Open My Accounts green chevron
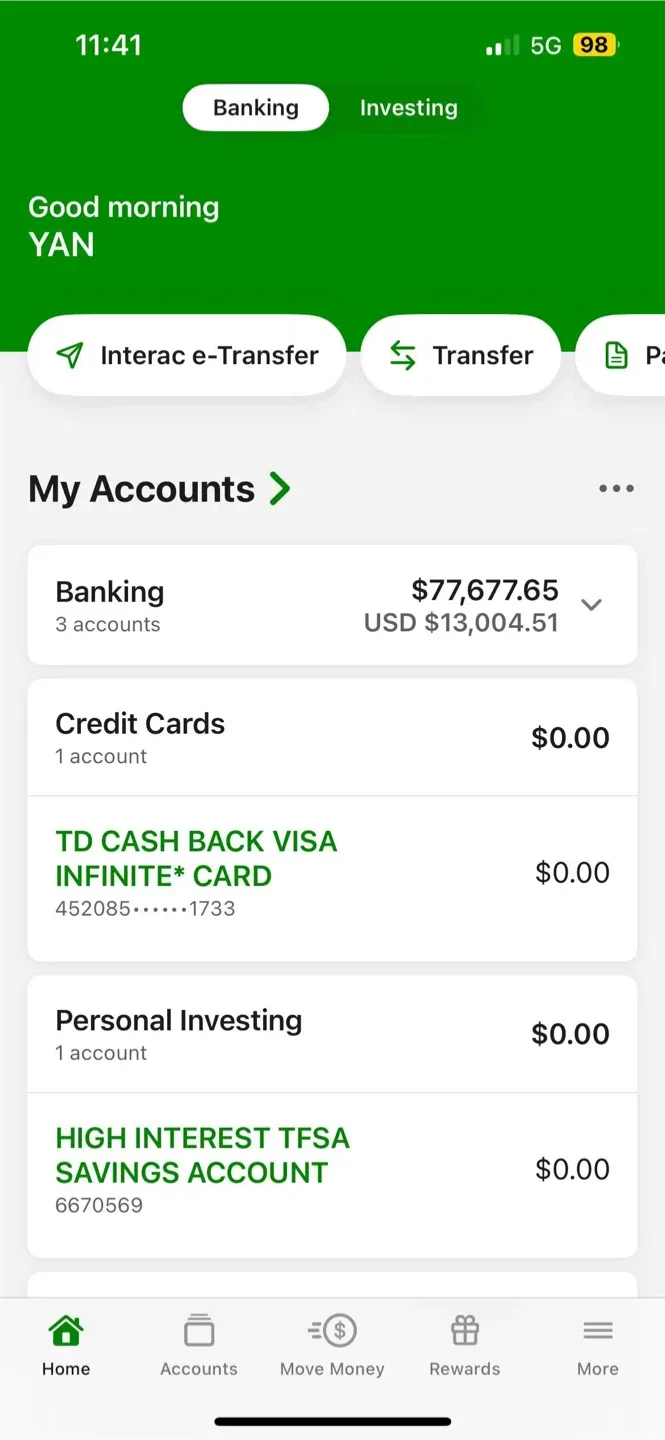The width and height of the screenshot is (665, 1440). (280, 489)
